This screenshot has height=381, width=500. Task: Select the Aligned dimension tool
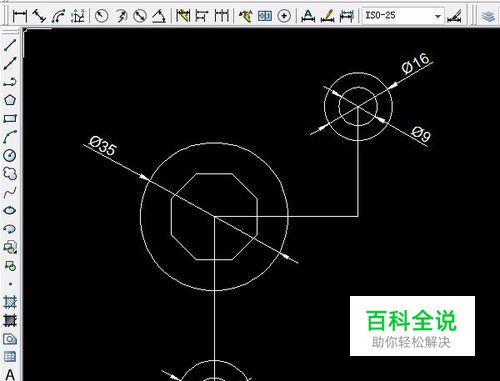pyautogui.click(x=39, y=16)
